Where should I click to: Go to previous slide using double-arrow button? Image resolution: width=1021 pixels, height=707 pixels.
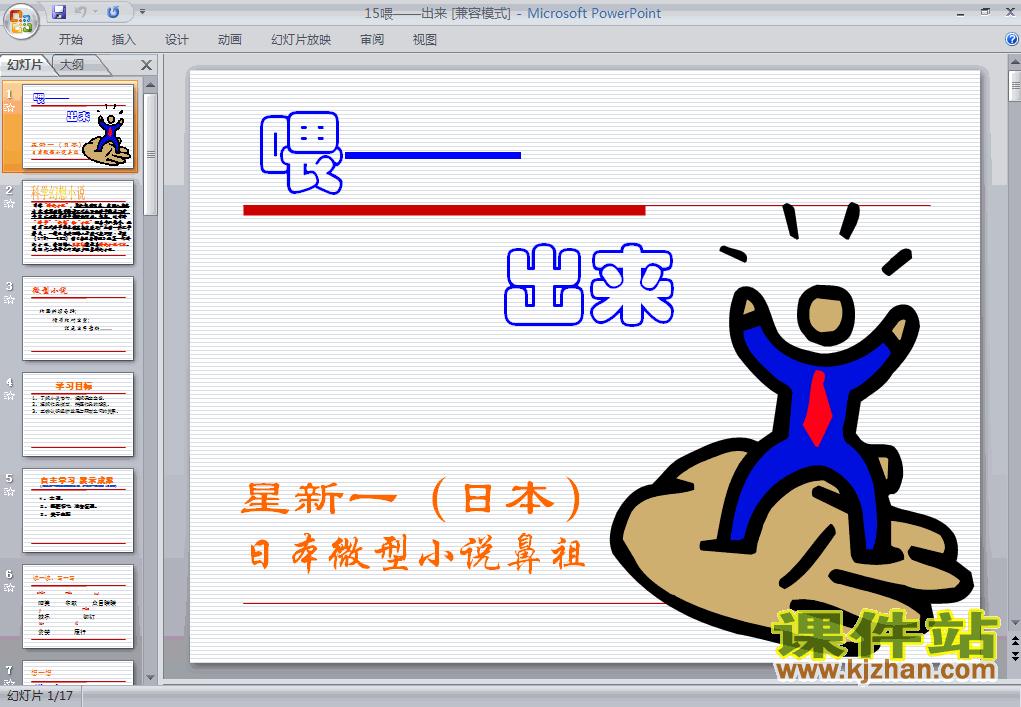(1014, 642)
